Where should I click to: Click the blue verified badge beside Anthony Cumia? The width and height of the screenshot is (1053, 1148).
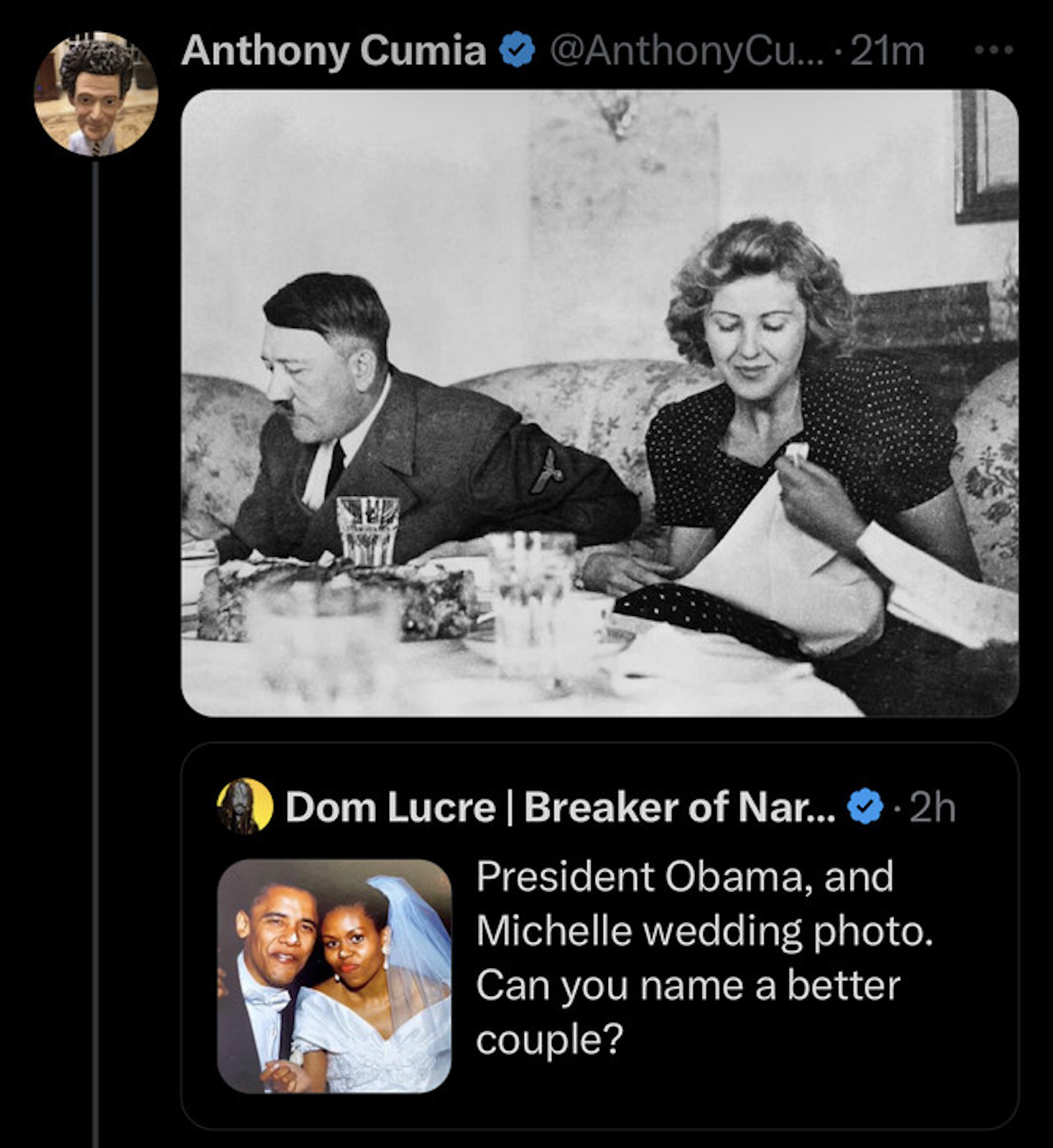pos(517,51)
